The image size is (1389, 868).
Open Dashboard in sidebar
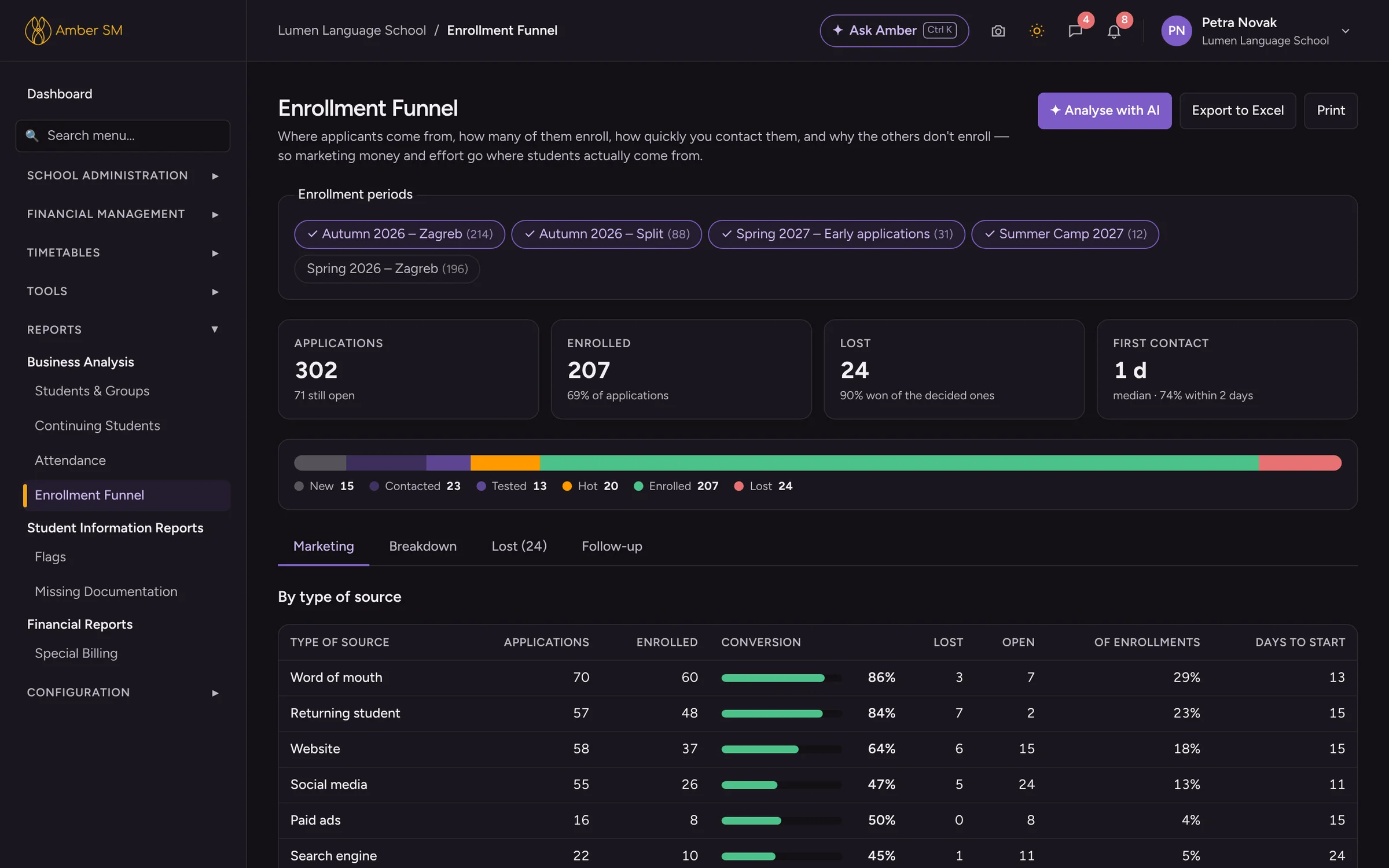point(60,94)
